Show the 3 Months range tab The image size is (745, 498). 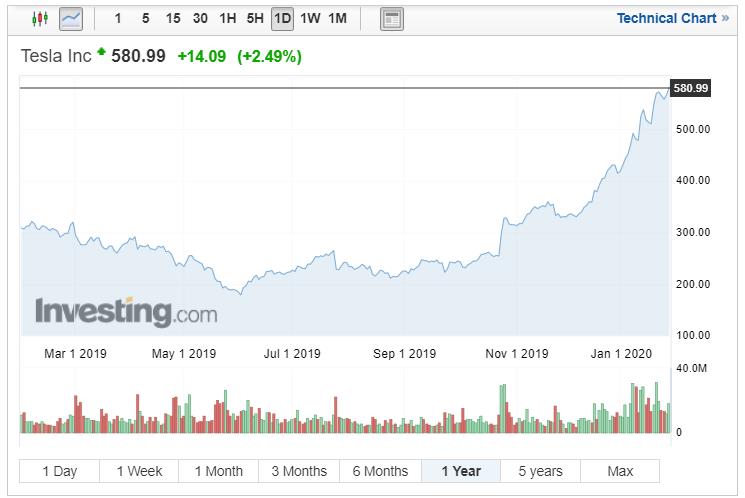click(299, 471)
